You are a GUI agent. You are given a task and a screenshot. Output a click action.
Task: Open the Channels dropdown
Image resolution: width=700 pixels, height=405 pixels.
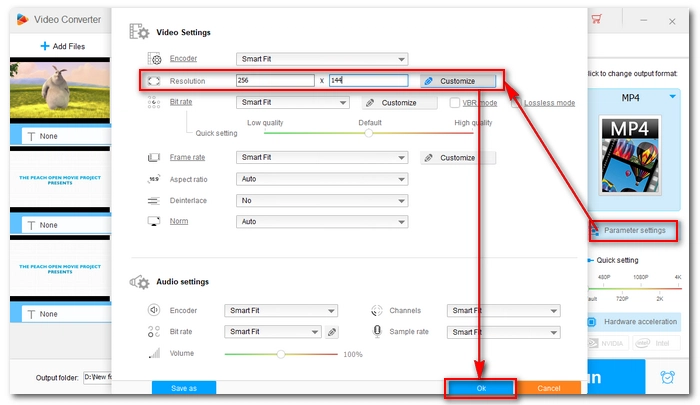504,310
